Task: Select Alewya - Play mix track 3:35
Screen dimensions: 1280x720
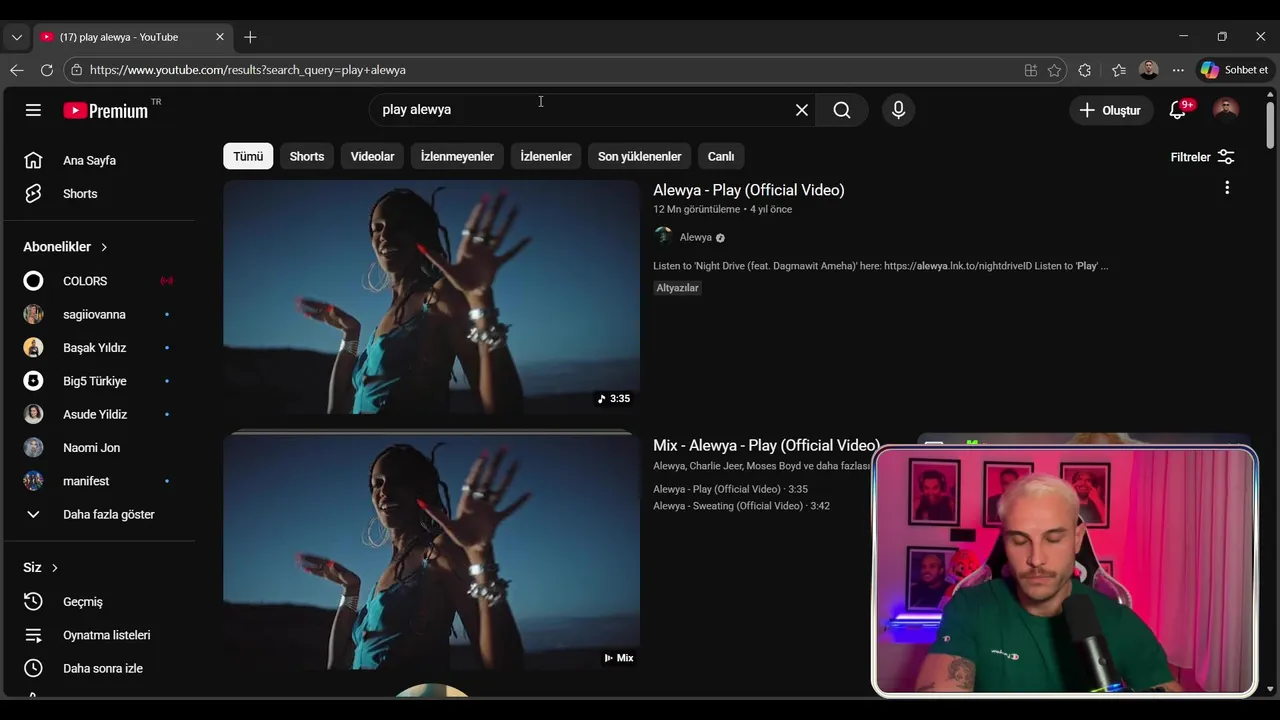Action: pos(730,489)
